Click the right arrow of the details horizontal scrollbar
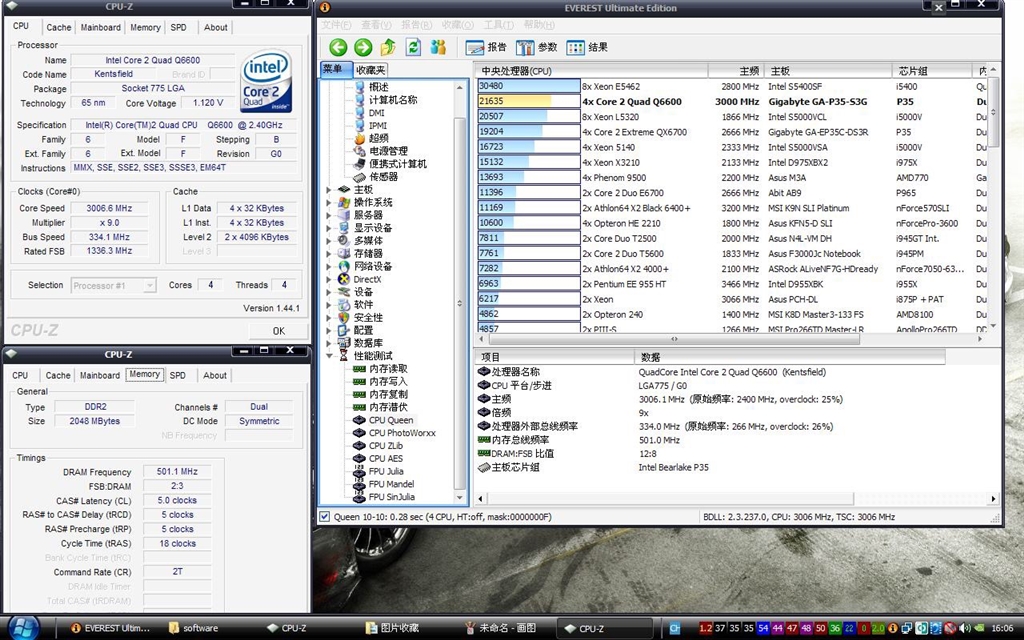The image size is (1024, 640). point(993,498)
